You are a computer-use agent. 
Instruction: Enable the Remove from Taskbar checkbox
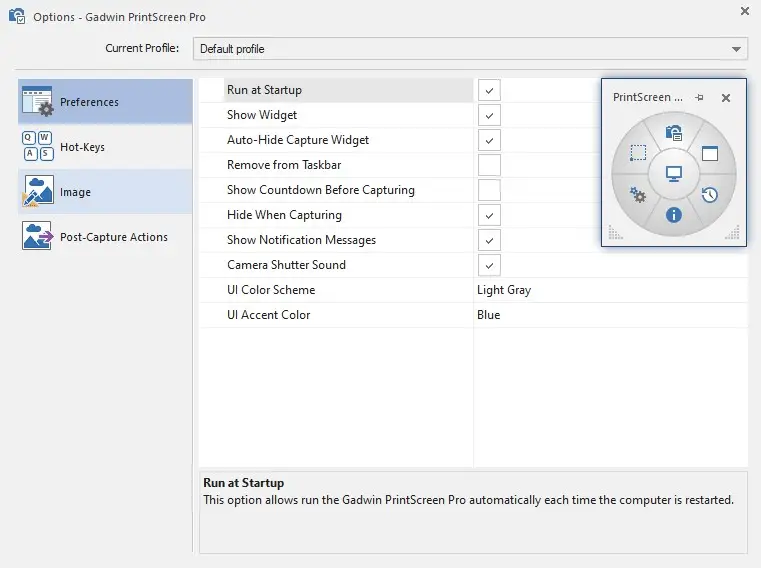point(489,165)
